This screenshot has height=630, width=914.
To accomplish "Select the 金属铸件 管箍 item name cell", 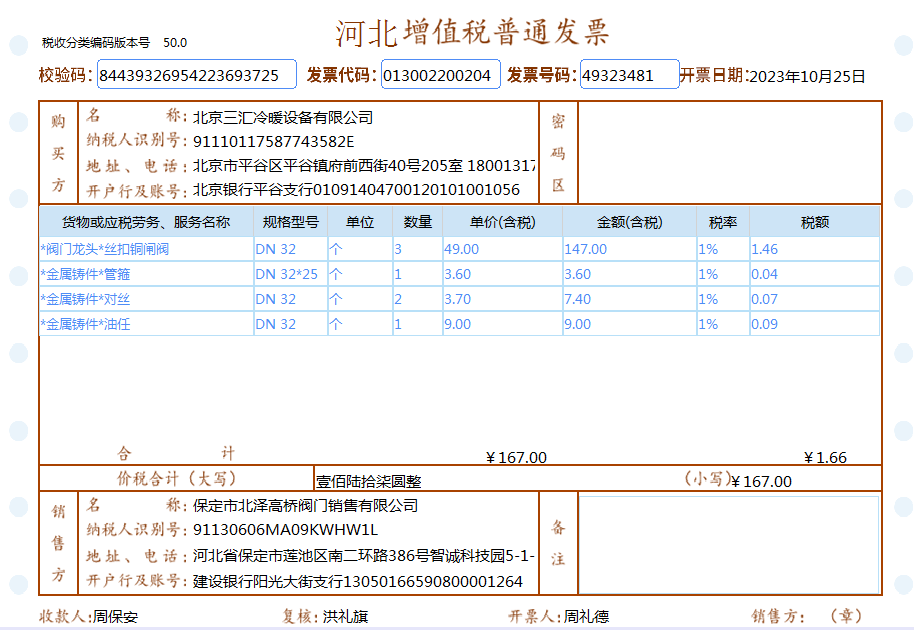I will click(146, 274).
